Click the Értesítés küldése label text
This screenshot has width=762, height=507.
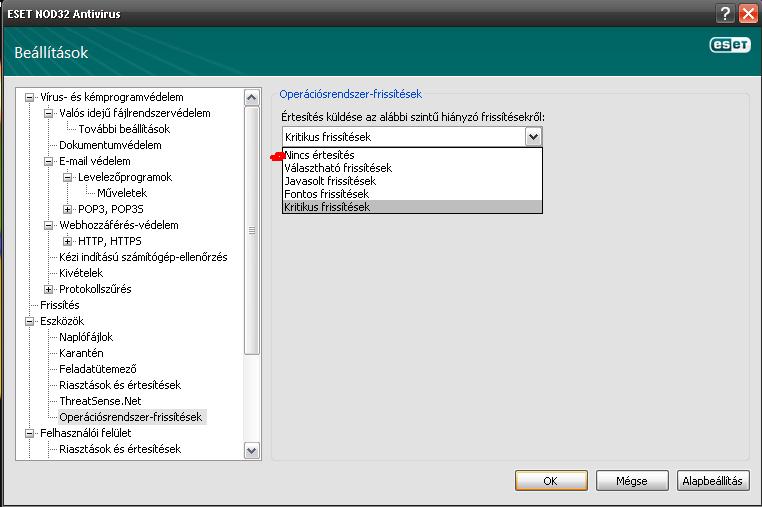coord(413,117)
